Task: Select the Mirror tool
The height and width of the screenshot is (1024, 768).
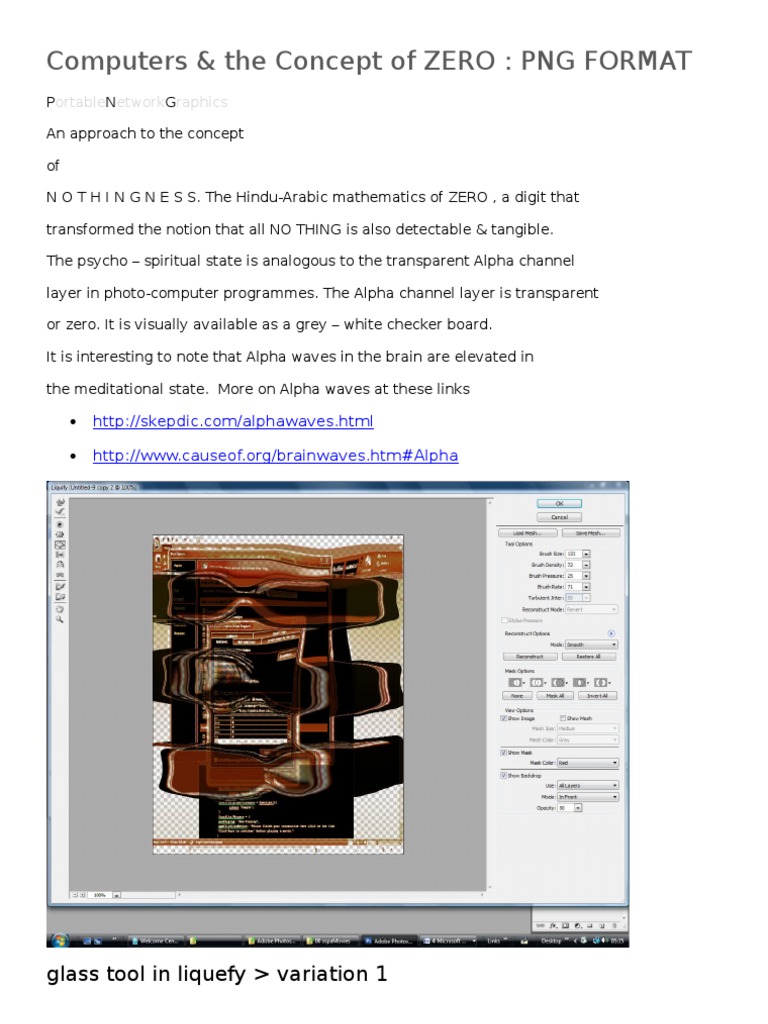Action: point(60,564)
